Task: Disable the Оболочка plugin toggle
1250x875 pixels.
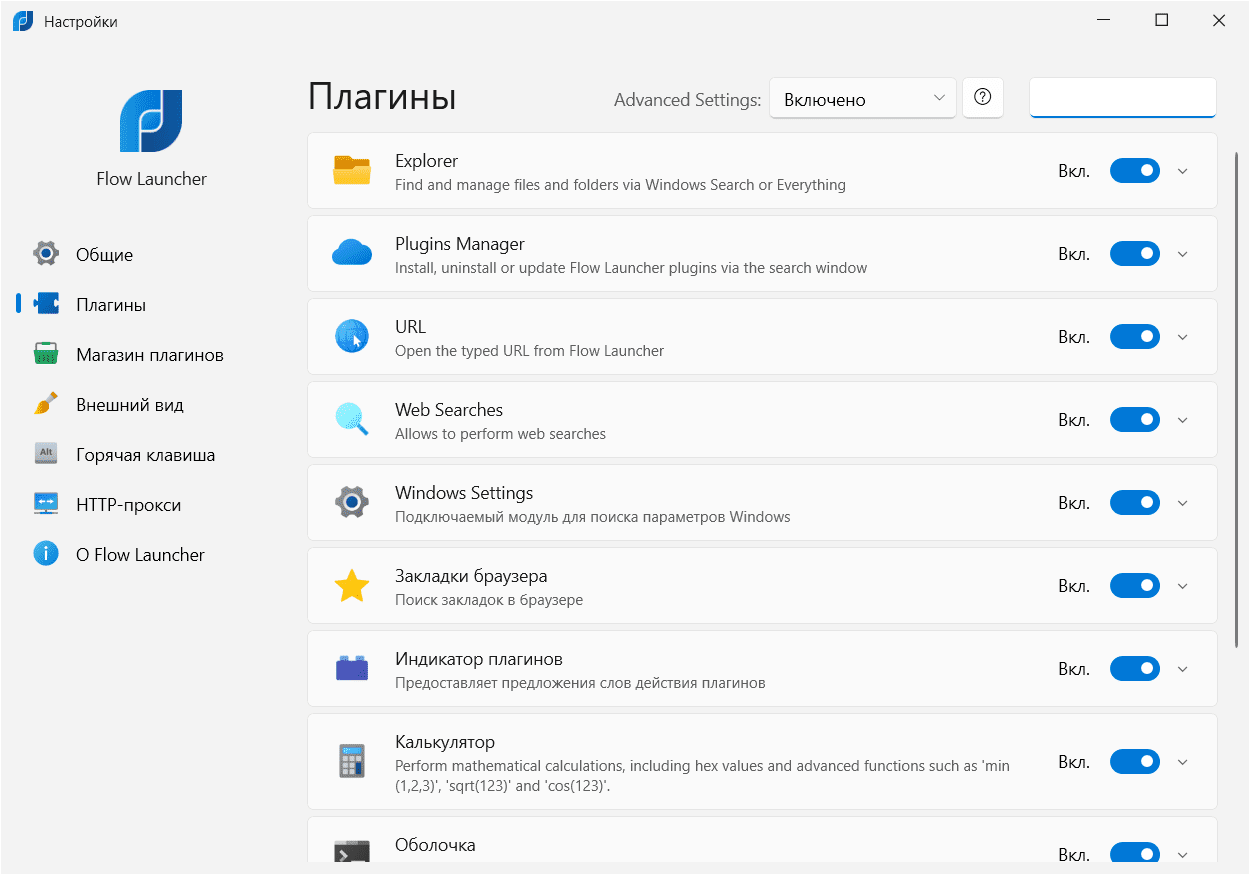Action: [1135, 853]
